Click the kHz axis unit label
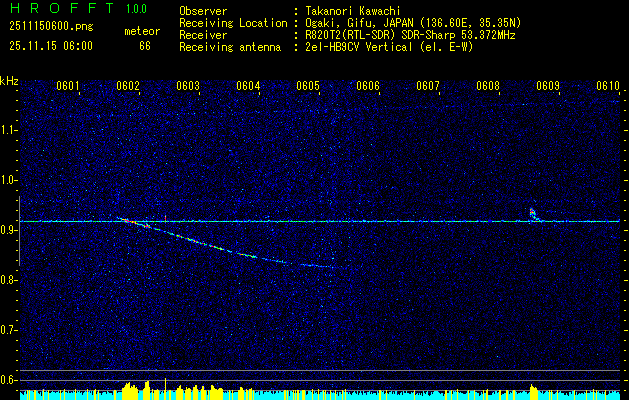The width and height of the screenshot is (629, 400). click(9, 81)
